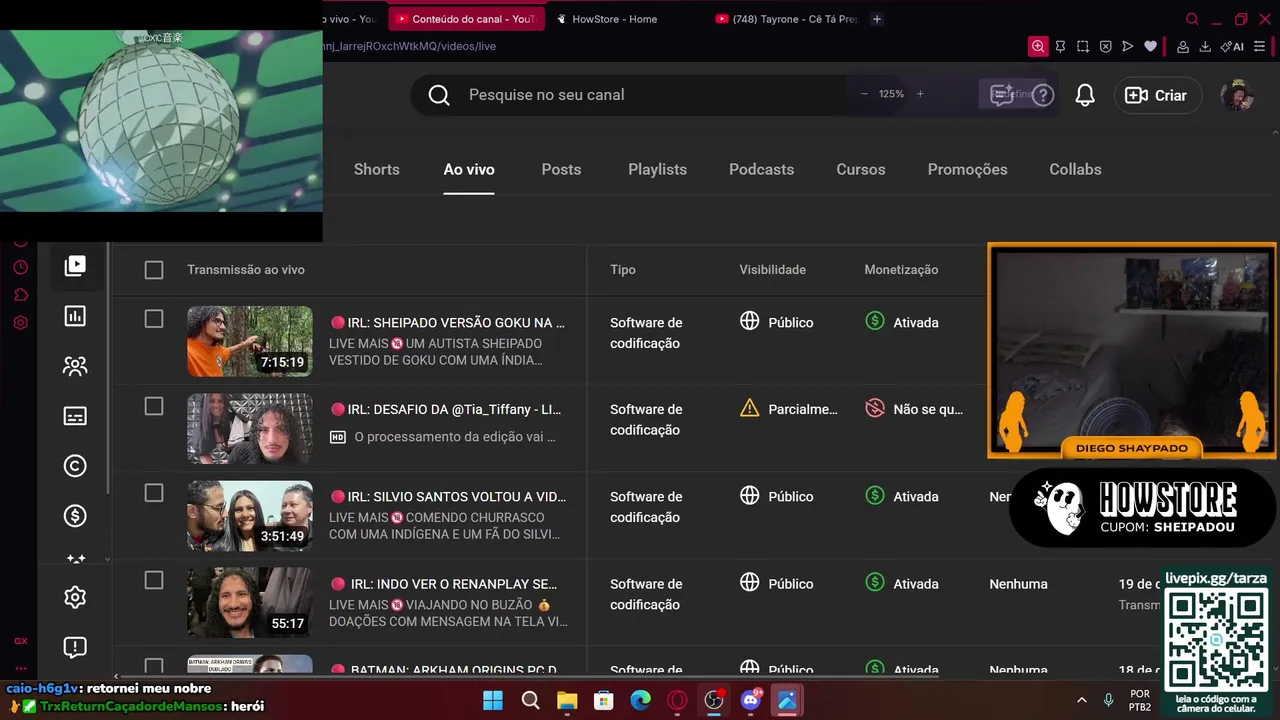The width and height of the screenshot is (1280, 720).
Task: Click the send flow arrow icon
Action: [1128, 46]
